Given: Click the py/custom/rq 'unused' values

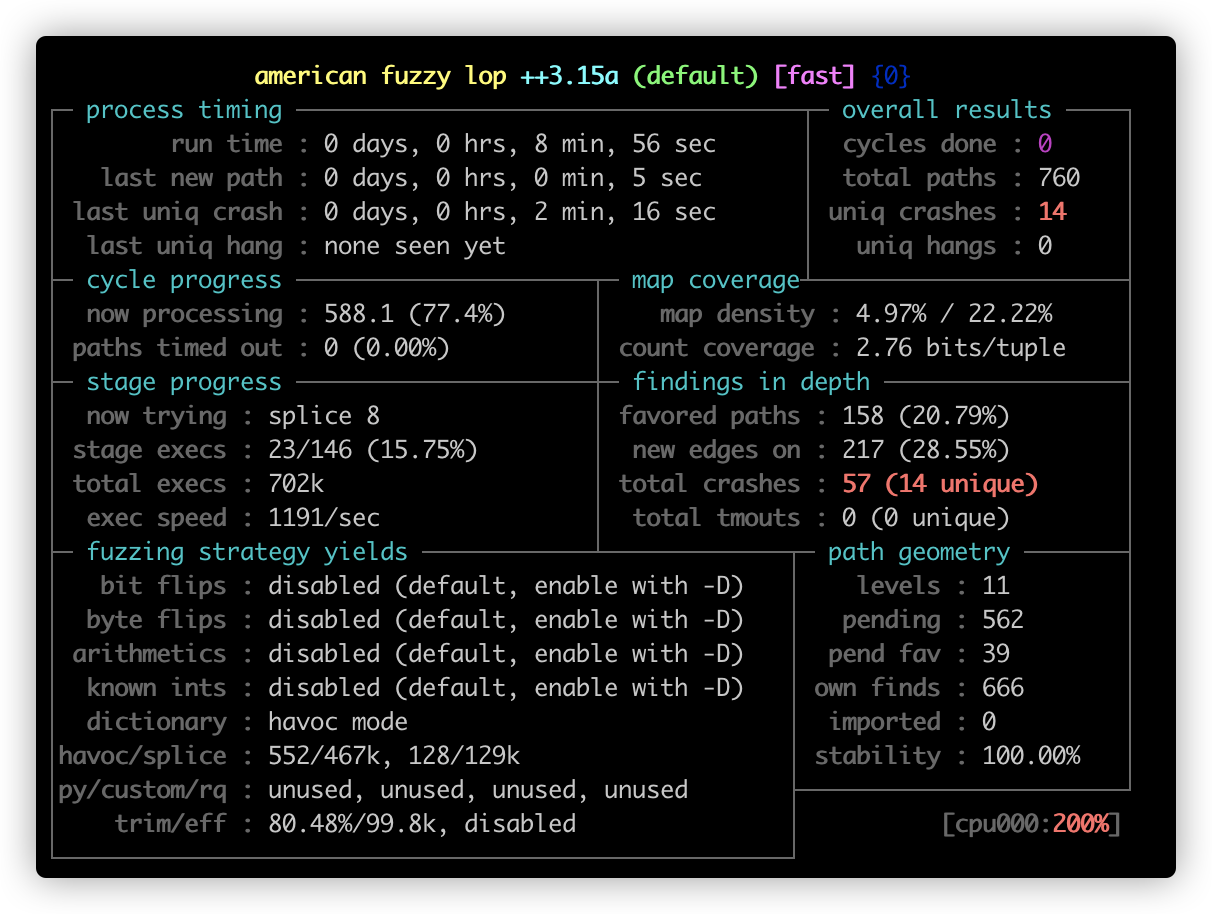Looking at the screenshot, I should coord(479,790).
